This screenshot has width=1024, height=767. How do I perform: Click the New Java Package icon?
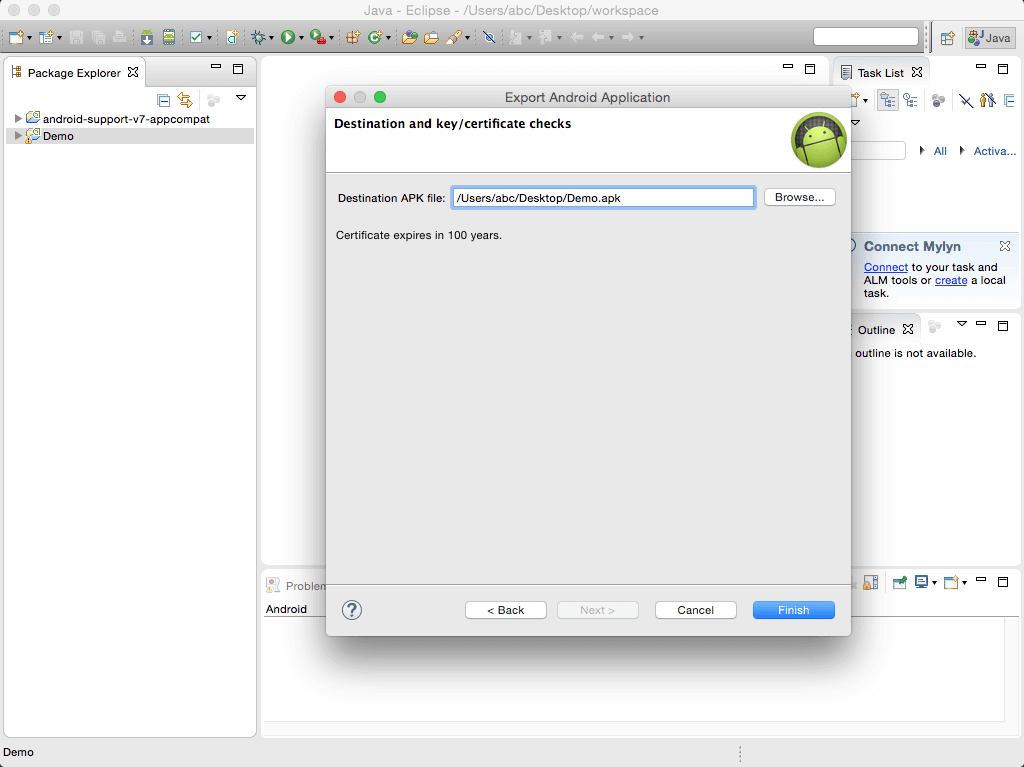(x=353, y=37)
